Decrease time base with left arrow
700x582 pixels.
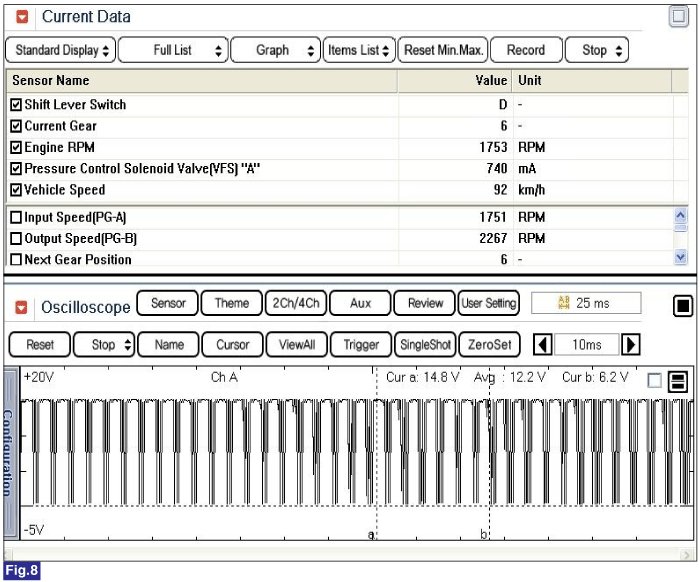coord(541,345)
